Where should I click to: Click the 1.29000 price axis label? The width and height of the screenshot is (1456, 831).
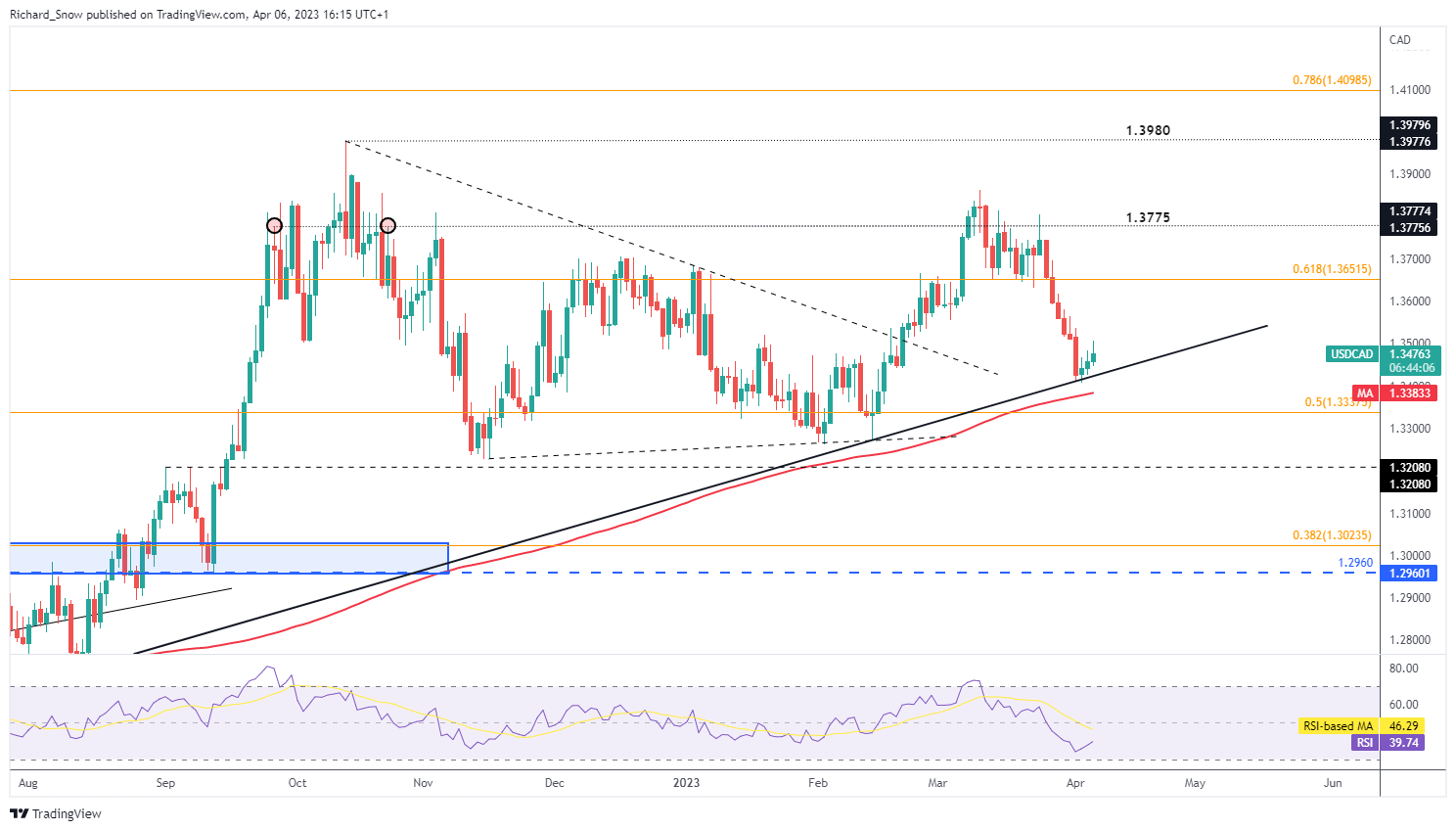pyautogui.click(x=1410, y=598)
